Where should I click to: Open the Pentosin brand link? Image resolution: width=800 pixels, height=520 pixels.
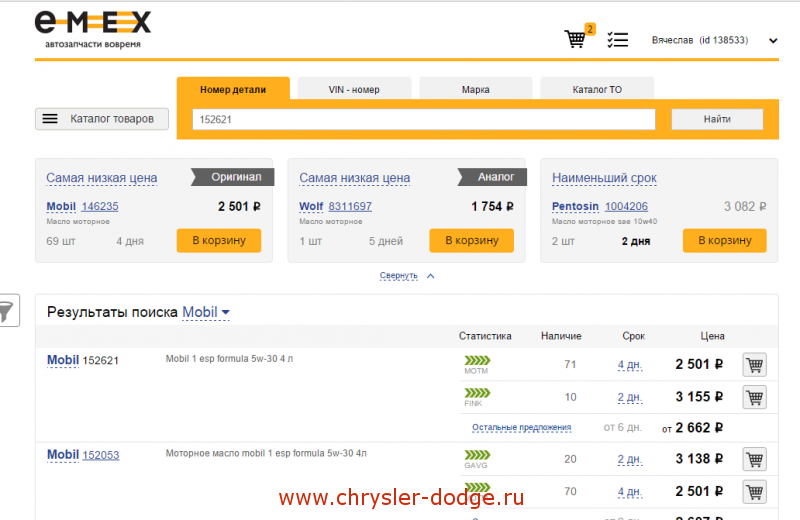coord(575,207)
